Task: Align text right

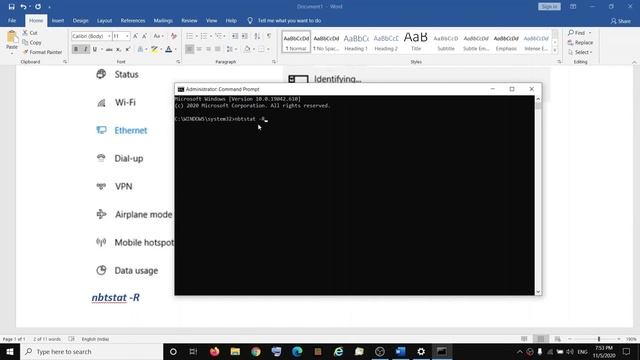Action: point(209,49)
